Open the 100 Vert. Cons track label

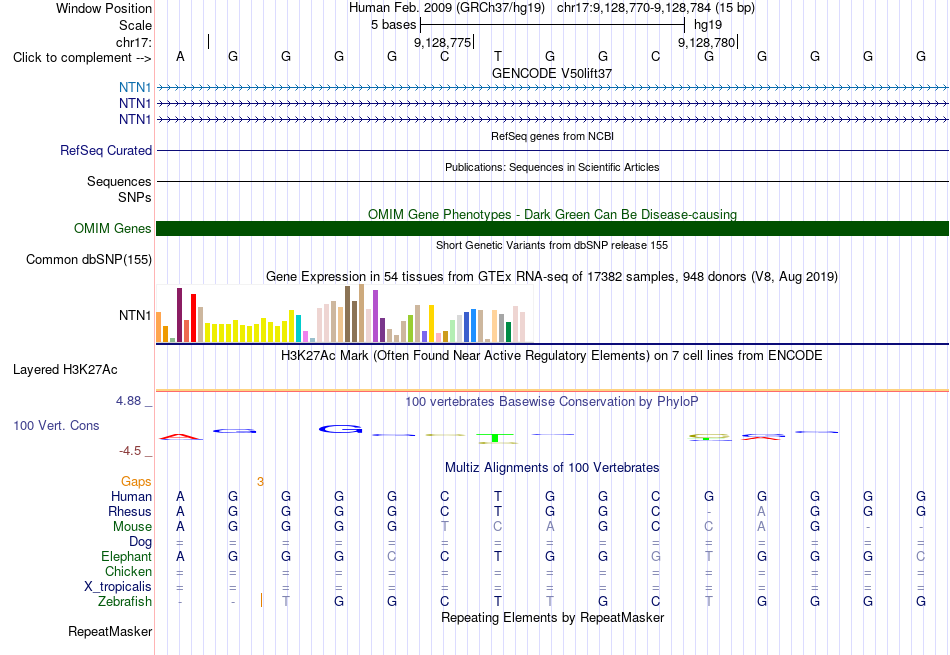pyautogui.click(x=56, y=425)
